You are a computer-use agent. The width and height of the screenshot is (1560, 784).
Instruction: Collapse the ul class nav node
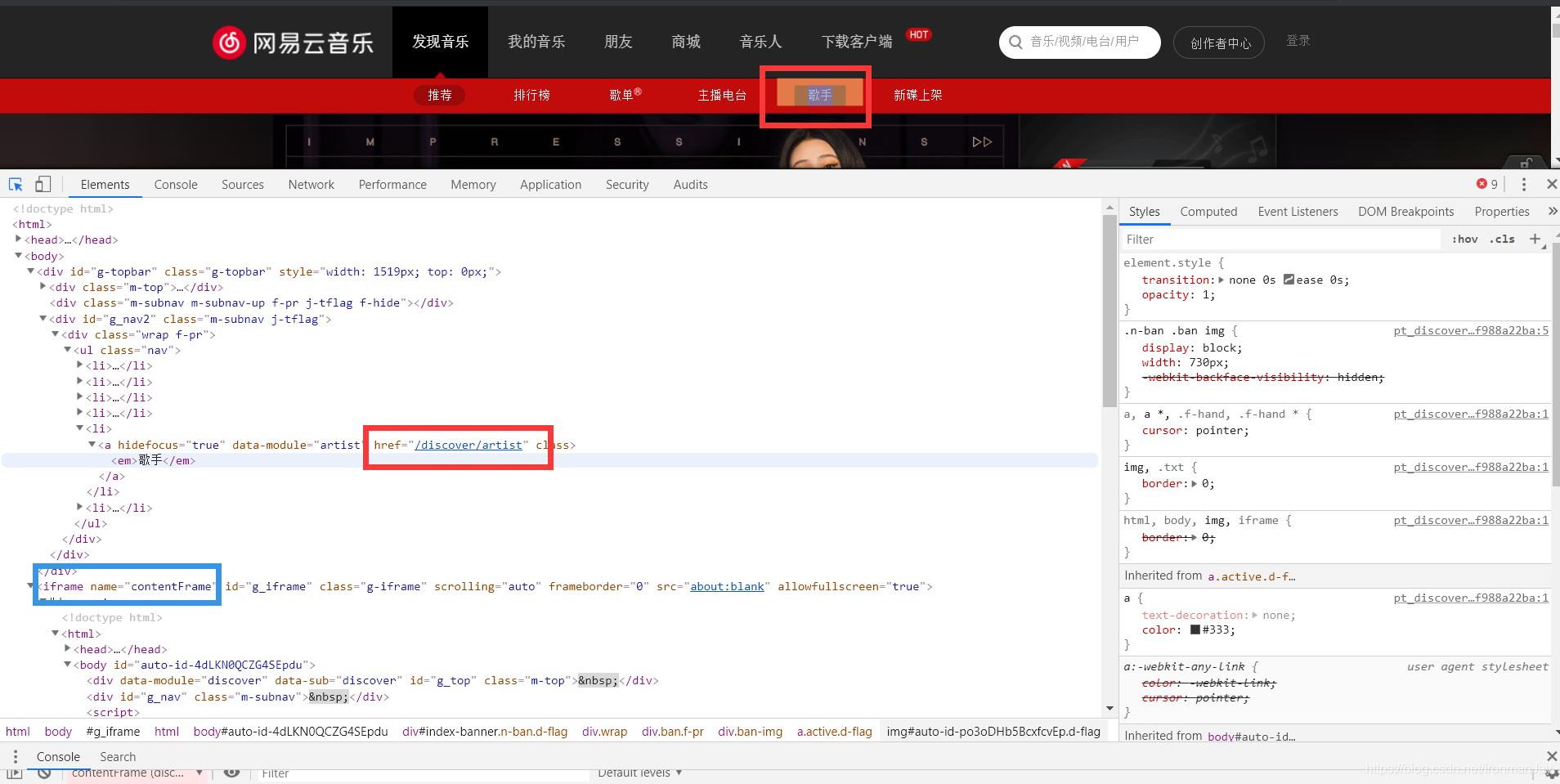tap(68, 350)
